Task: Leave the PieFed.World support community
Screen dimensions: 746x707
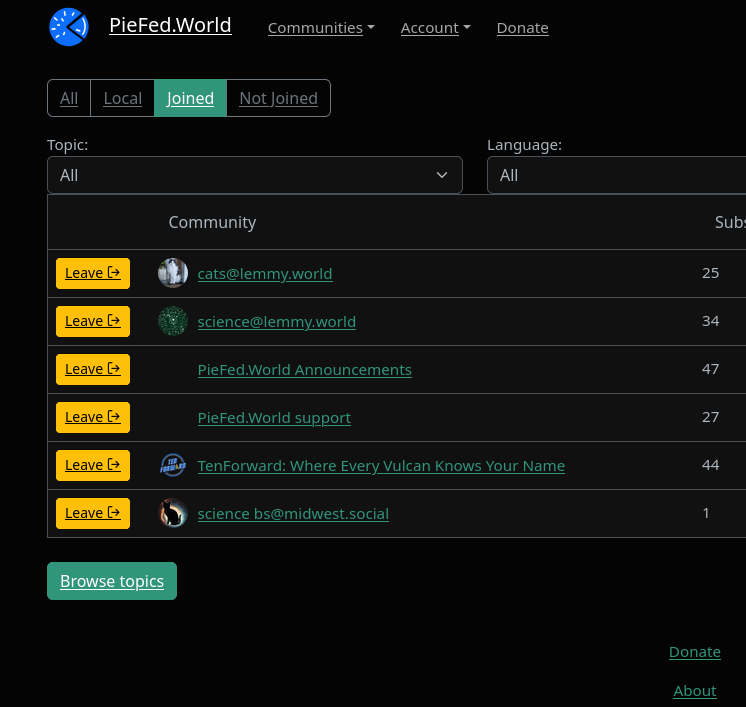Action: (x=93, y=418)
